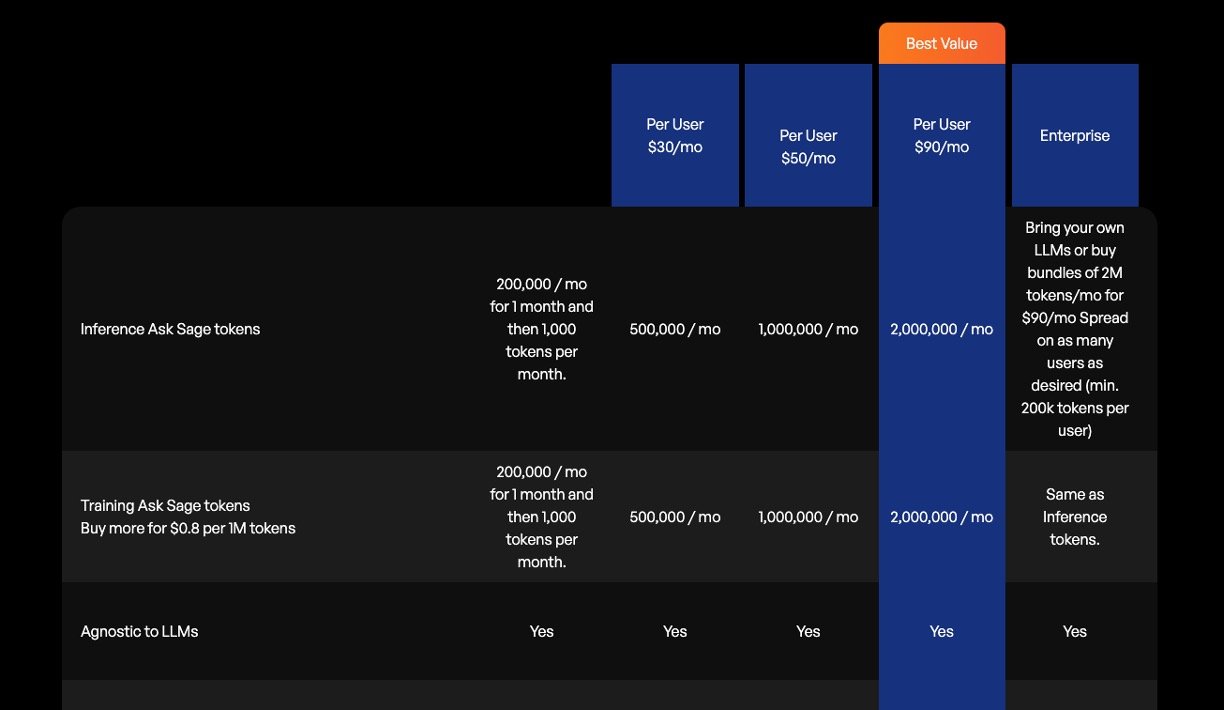Click 2,000,000 / mo in the Training row
This screenshot has height=710, width=1224.
click(x=941, y=517)
